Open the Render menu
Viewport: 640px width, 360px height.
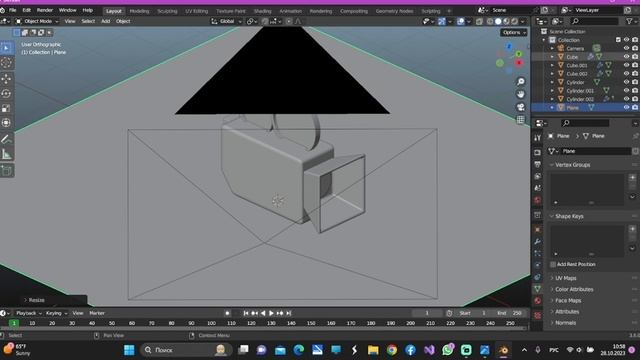pyautogui.click(x=45, y=10)
